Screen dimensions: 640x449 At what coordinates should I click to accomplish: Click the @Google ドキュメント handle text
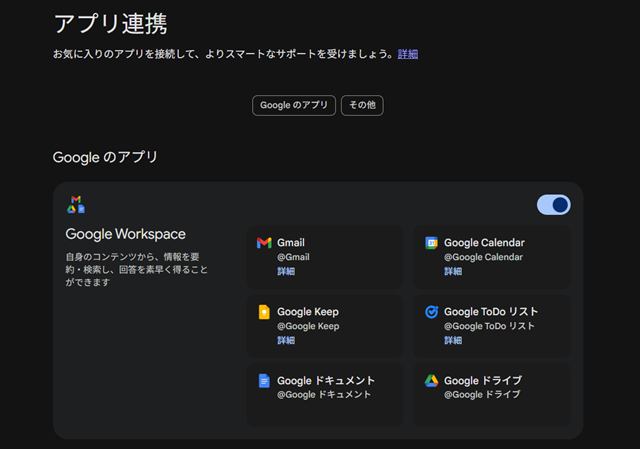coord(324,395)
